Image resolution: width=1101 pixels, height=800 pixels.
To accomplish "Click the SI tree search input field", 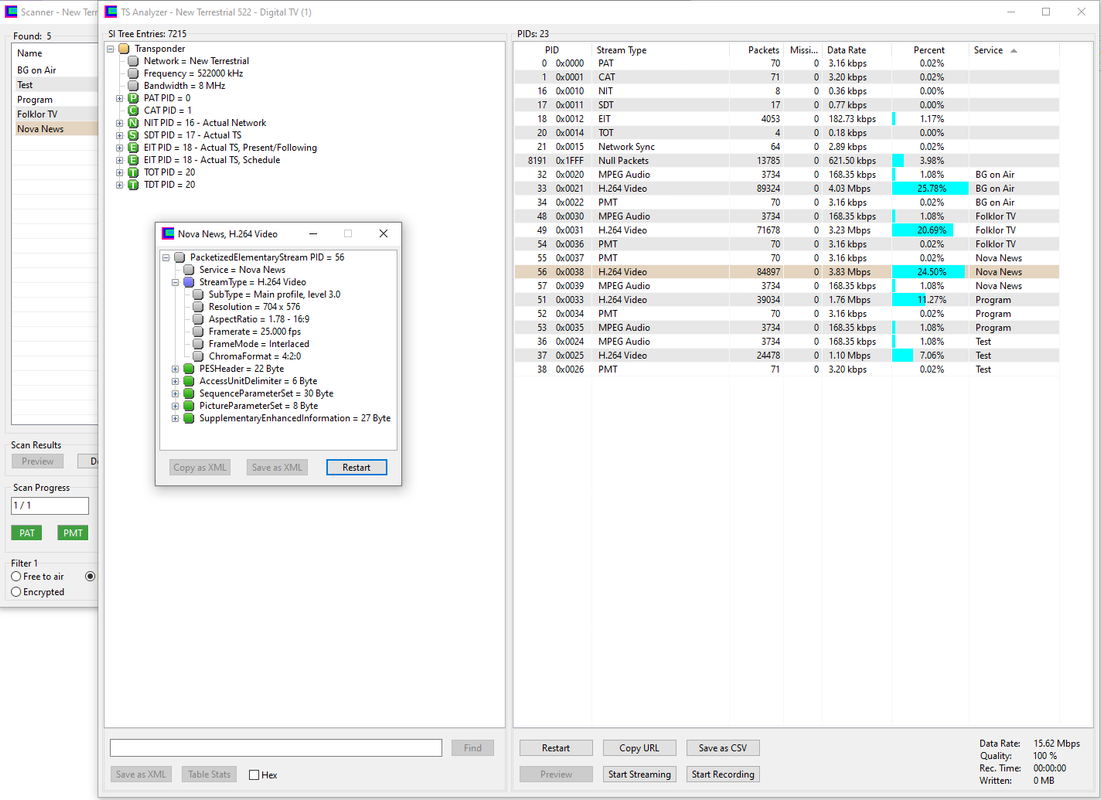I will pyautogui.click(x=276, y=748).
